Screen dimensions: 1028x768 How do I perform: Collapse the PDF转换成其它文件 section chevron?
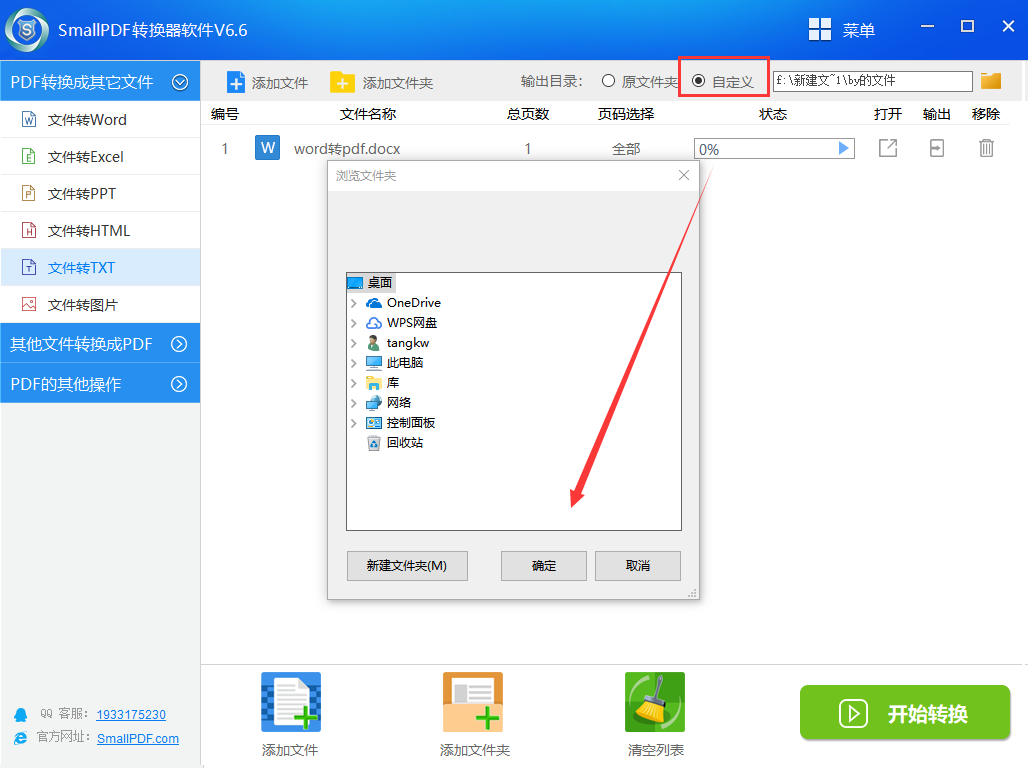tap(180, 82)
